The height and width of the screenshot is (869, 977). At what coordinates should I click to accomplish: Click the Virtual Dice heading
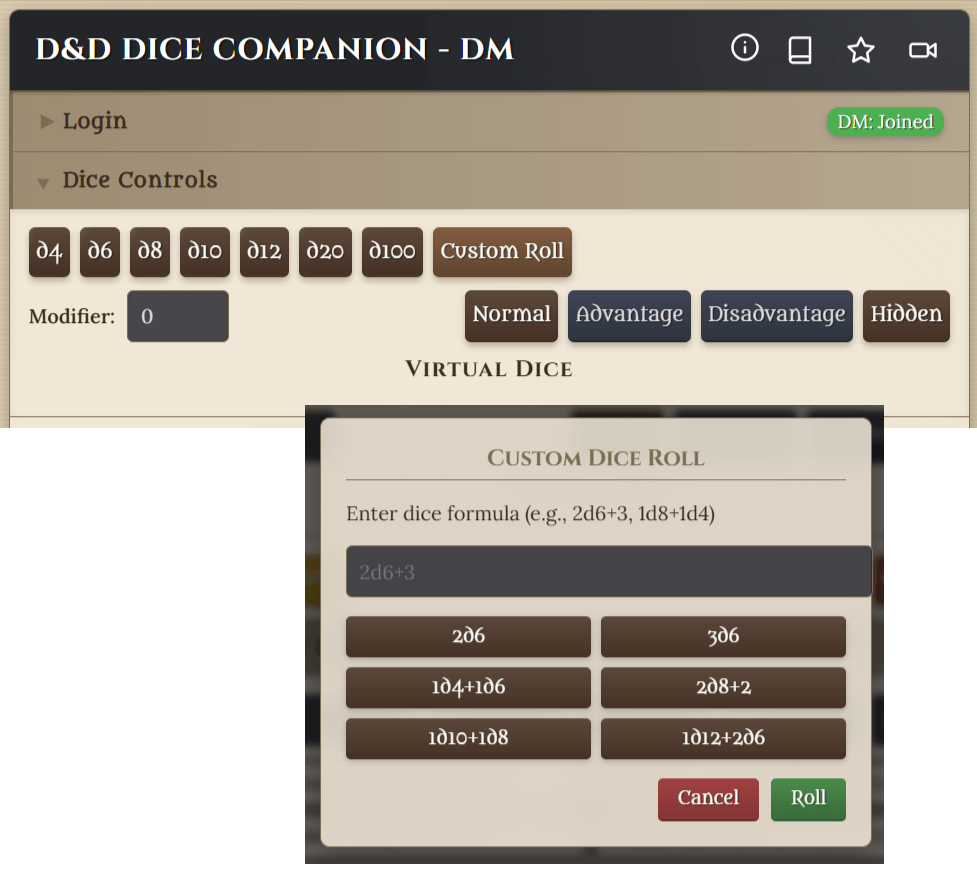(x=488, y=369)
